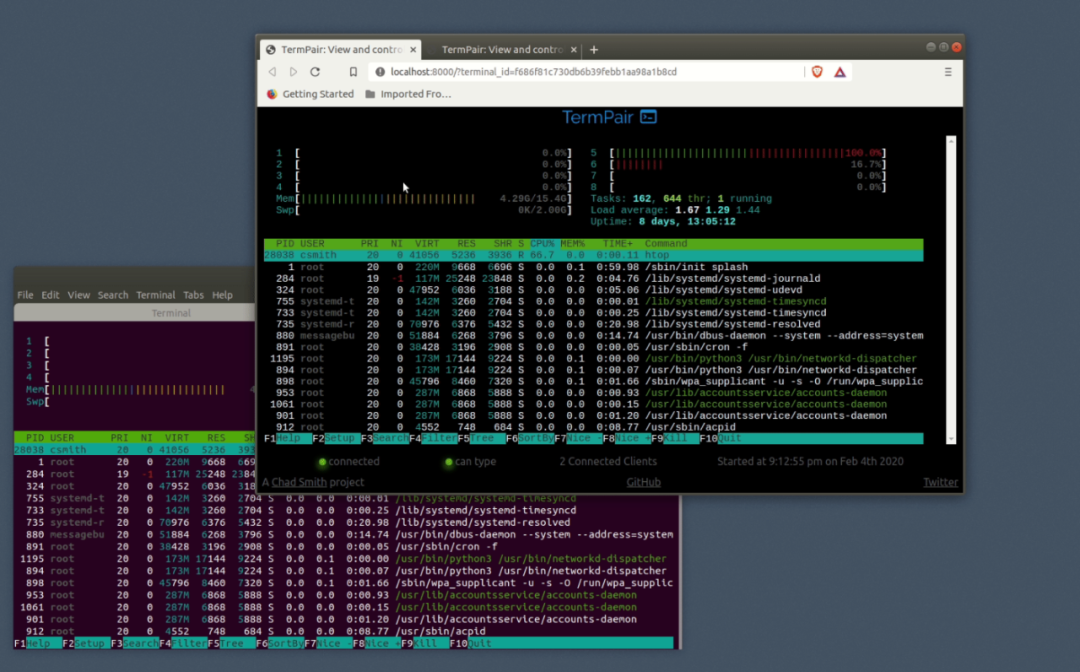Select the htop process row 28038 in browser
1080x672 pixels.
point(593,255)
